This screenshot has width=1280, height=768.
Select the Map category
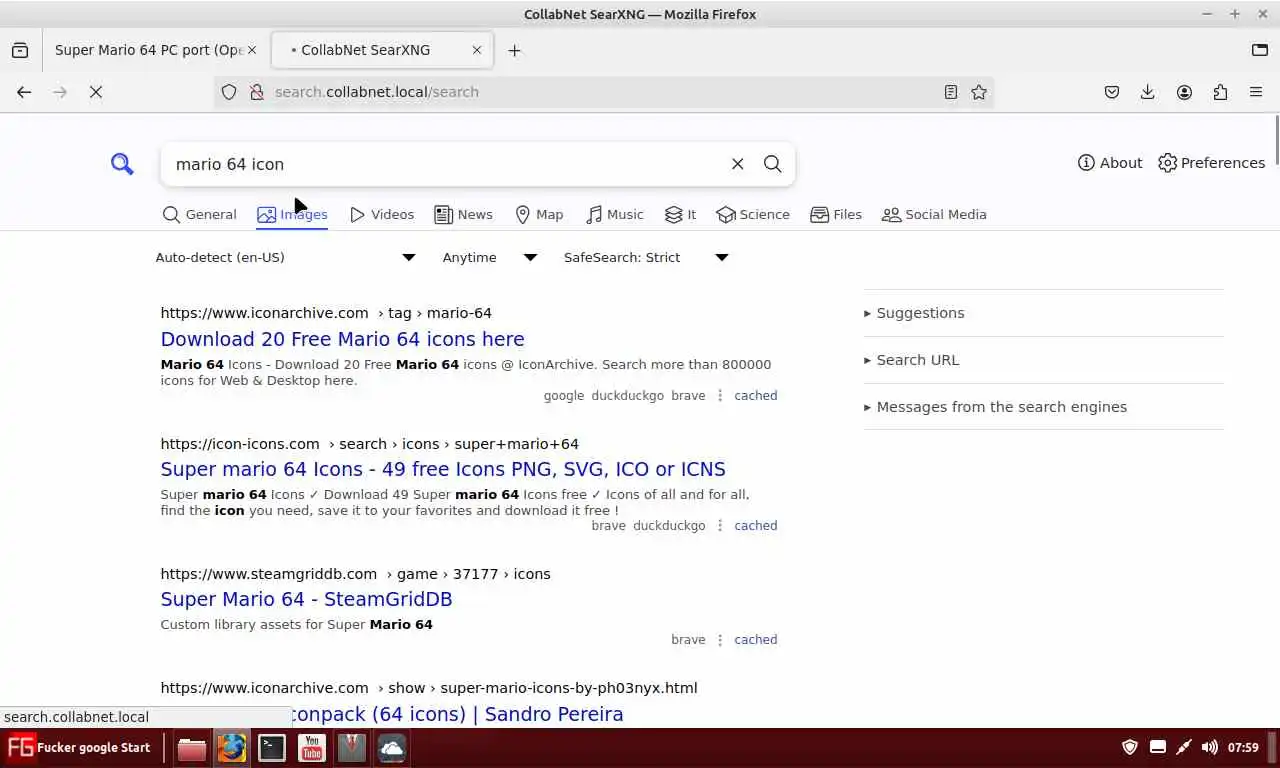coord(539,214)
